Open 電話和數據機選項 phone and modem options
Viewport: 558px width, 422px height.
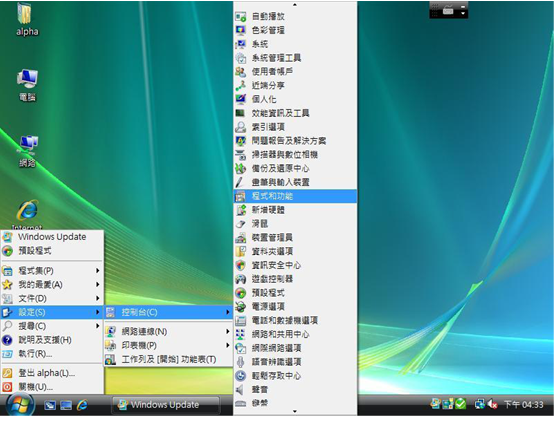pyautogui.click(x=295, y=321)
